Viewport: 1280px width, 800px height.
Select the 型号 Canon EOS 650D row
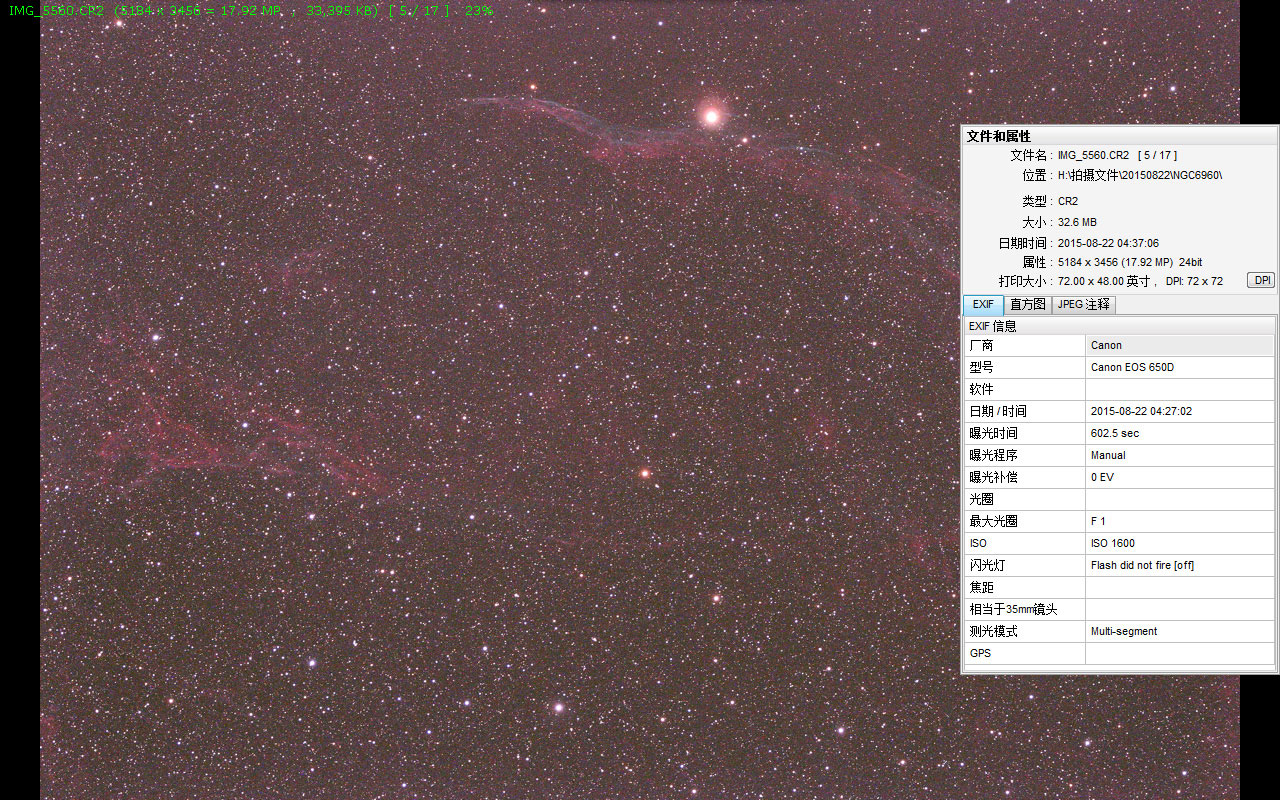point(1118,367)
